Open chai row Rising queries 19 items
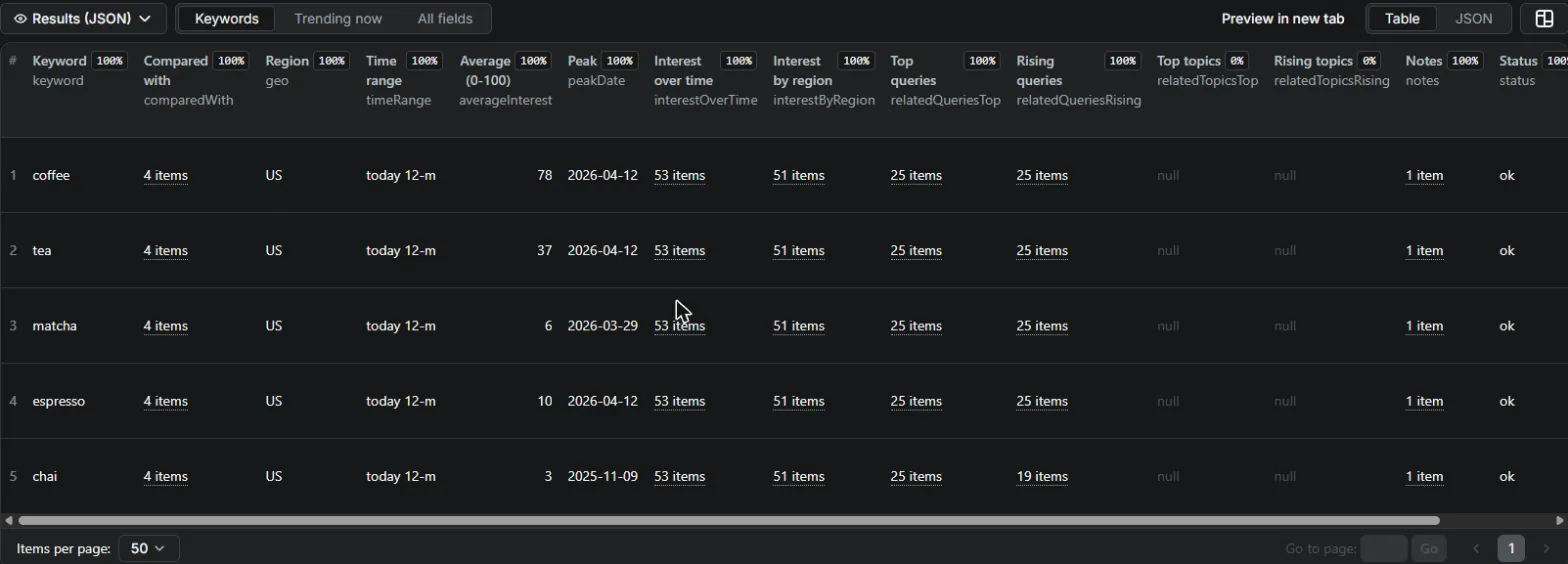Image resolution: width=1568 pixels, height=564 pixels. [x=1042, y=476]
